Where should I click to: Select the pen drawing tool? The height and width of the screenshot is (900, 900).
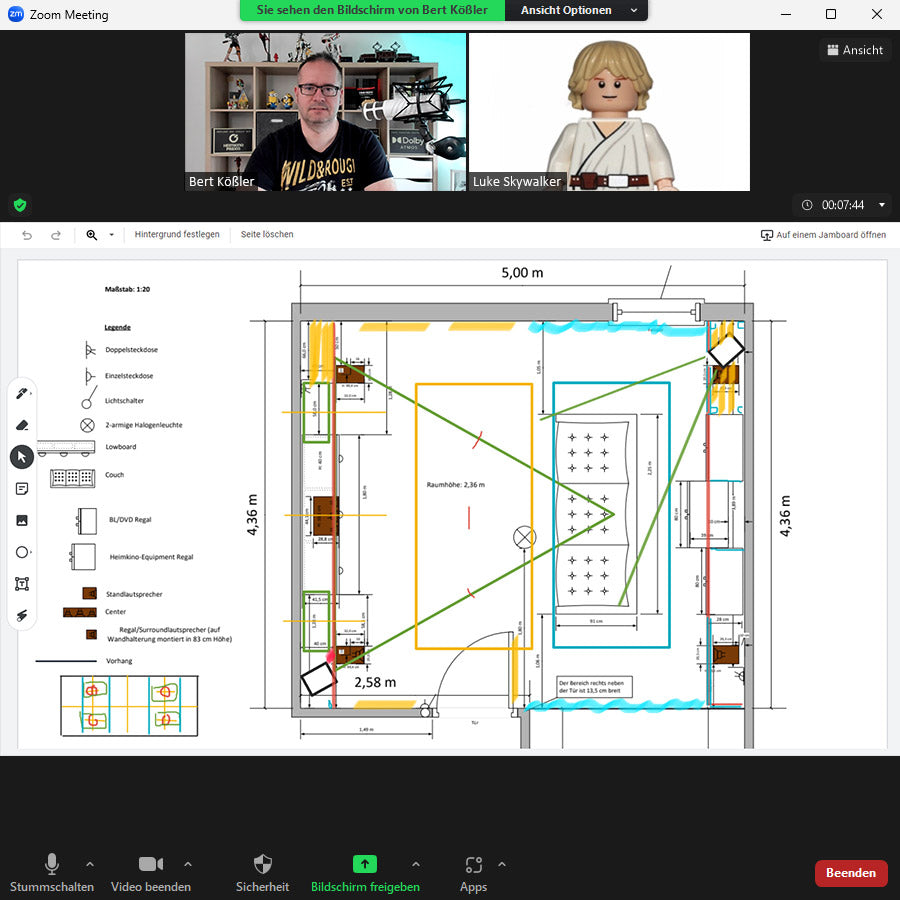tap(22, 394)
